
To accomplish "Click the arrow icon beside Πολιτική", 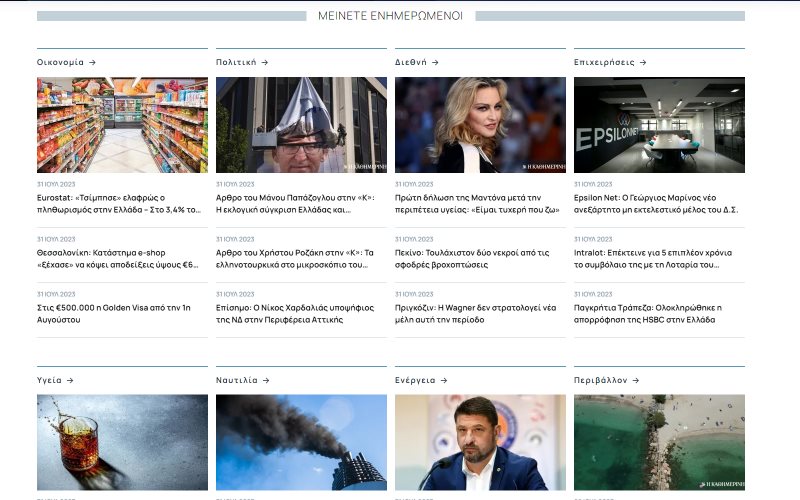I will click(265, 62).
